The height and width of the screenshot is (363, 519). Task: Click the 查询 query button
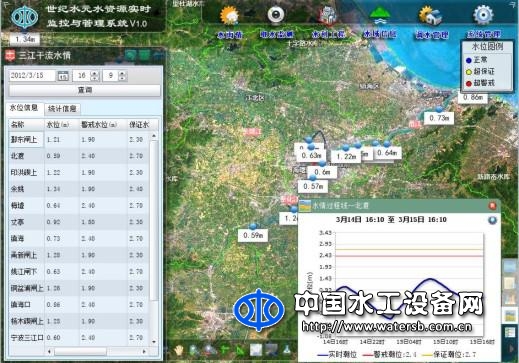pos(85,90)
